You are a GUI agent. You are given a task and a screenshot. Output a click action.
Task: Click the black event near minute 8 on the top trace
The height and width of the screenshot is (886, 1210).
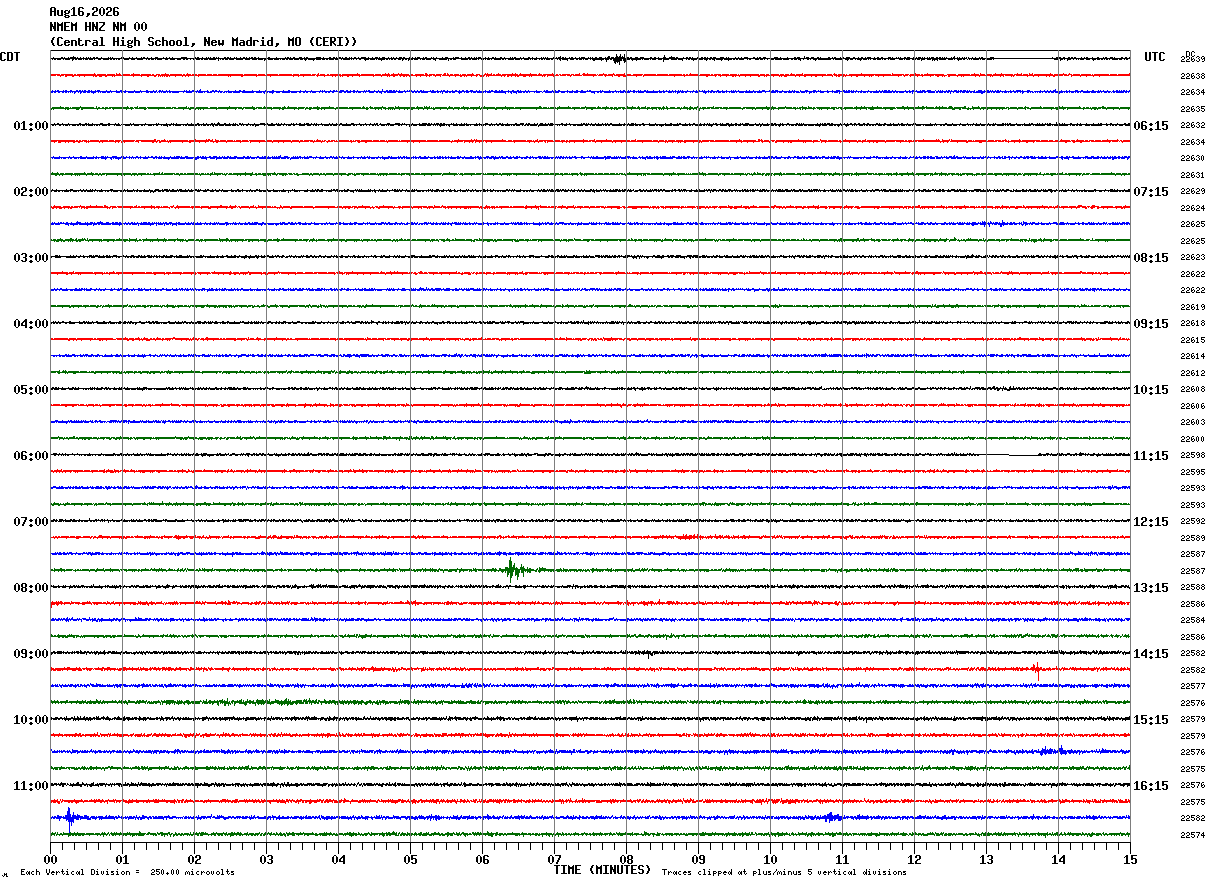coord(618,59)
